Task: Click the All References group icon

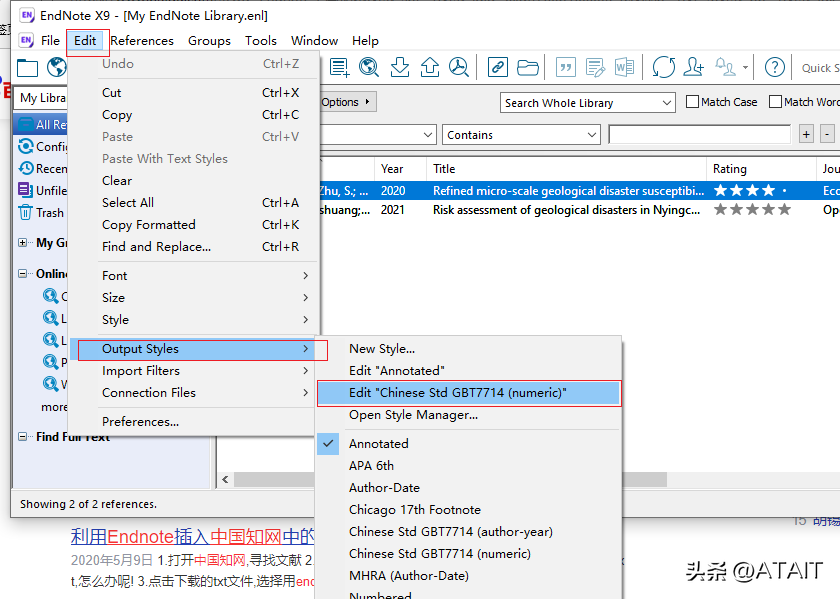Action: [x=26, y=124]
